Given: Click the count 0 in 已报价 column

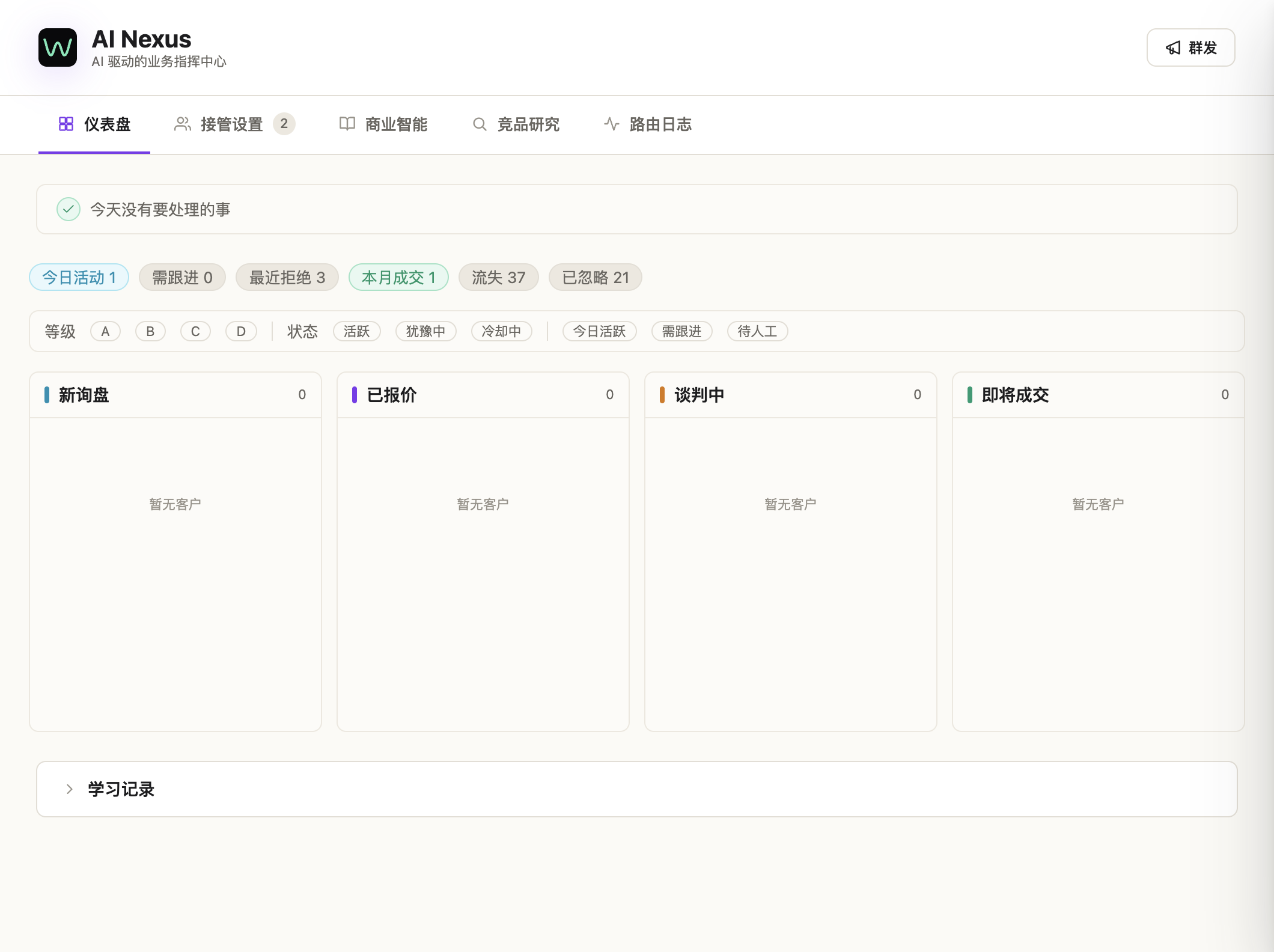Looking at the screenshot, I should pyautogui.click(x=610, y=395).
